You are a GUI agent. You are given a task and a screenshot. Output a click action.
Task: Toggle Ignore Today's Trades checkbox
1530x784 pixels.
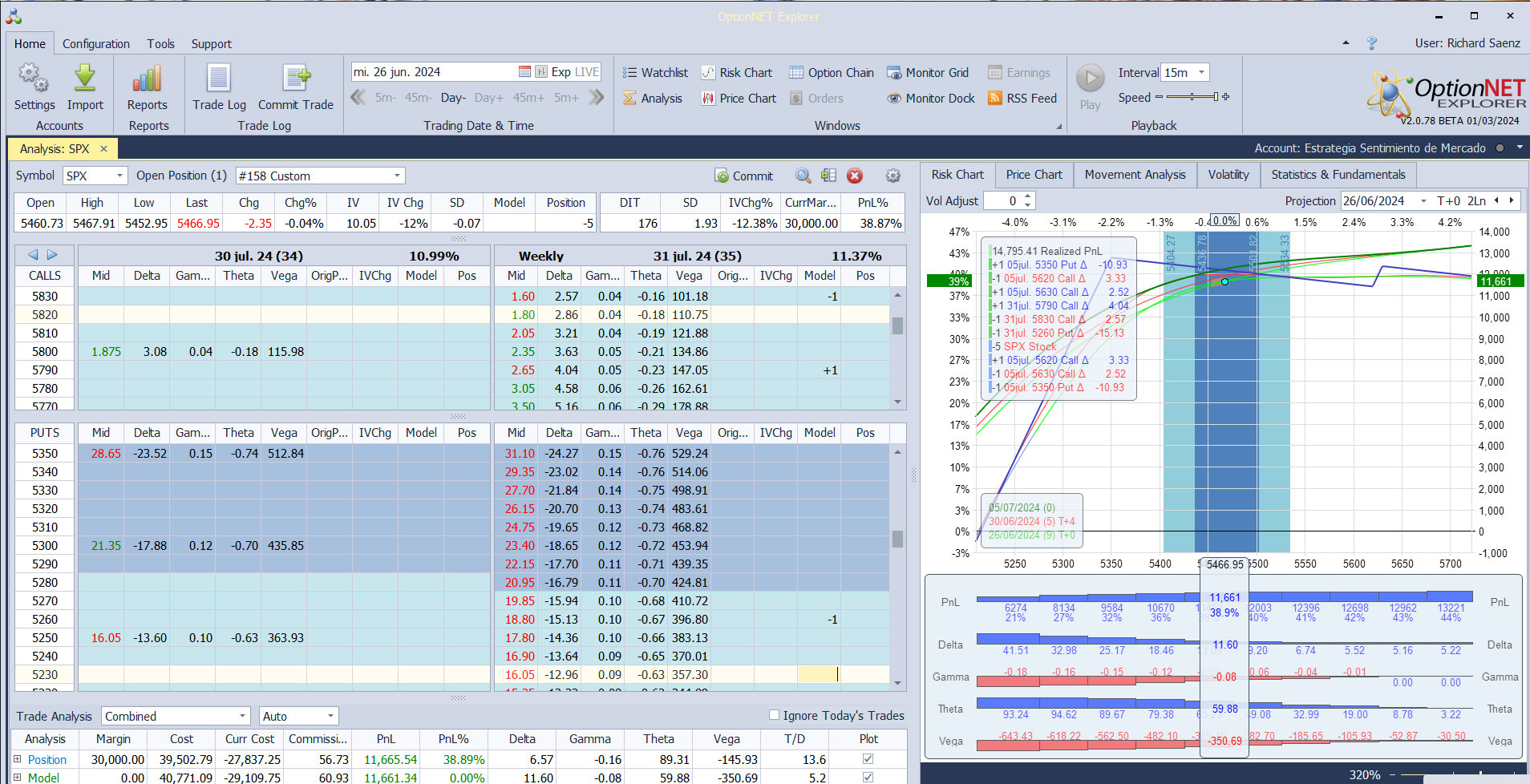click(774, 715)
